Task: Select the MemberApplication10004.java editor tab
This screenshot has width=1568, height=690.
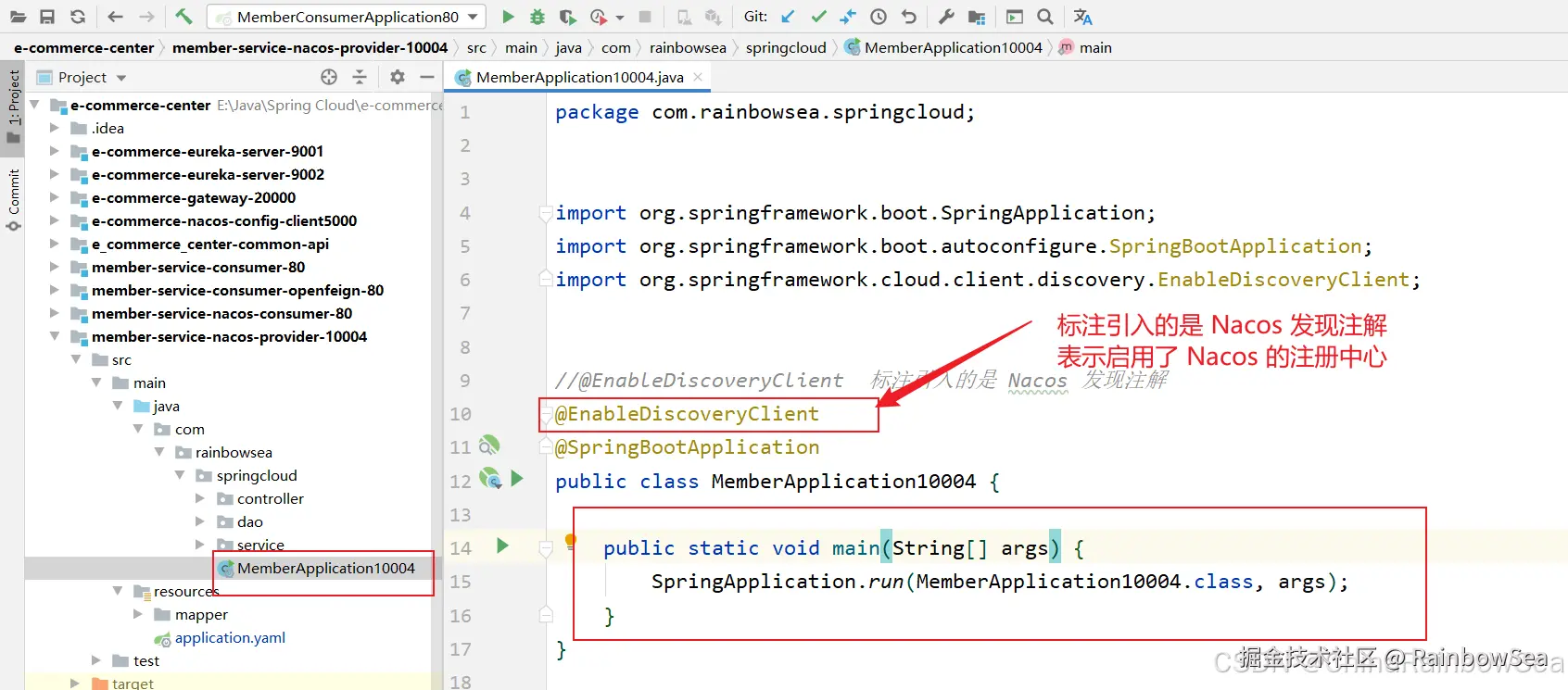Action: (579, 77)
